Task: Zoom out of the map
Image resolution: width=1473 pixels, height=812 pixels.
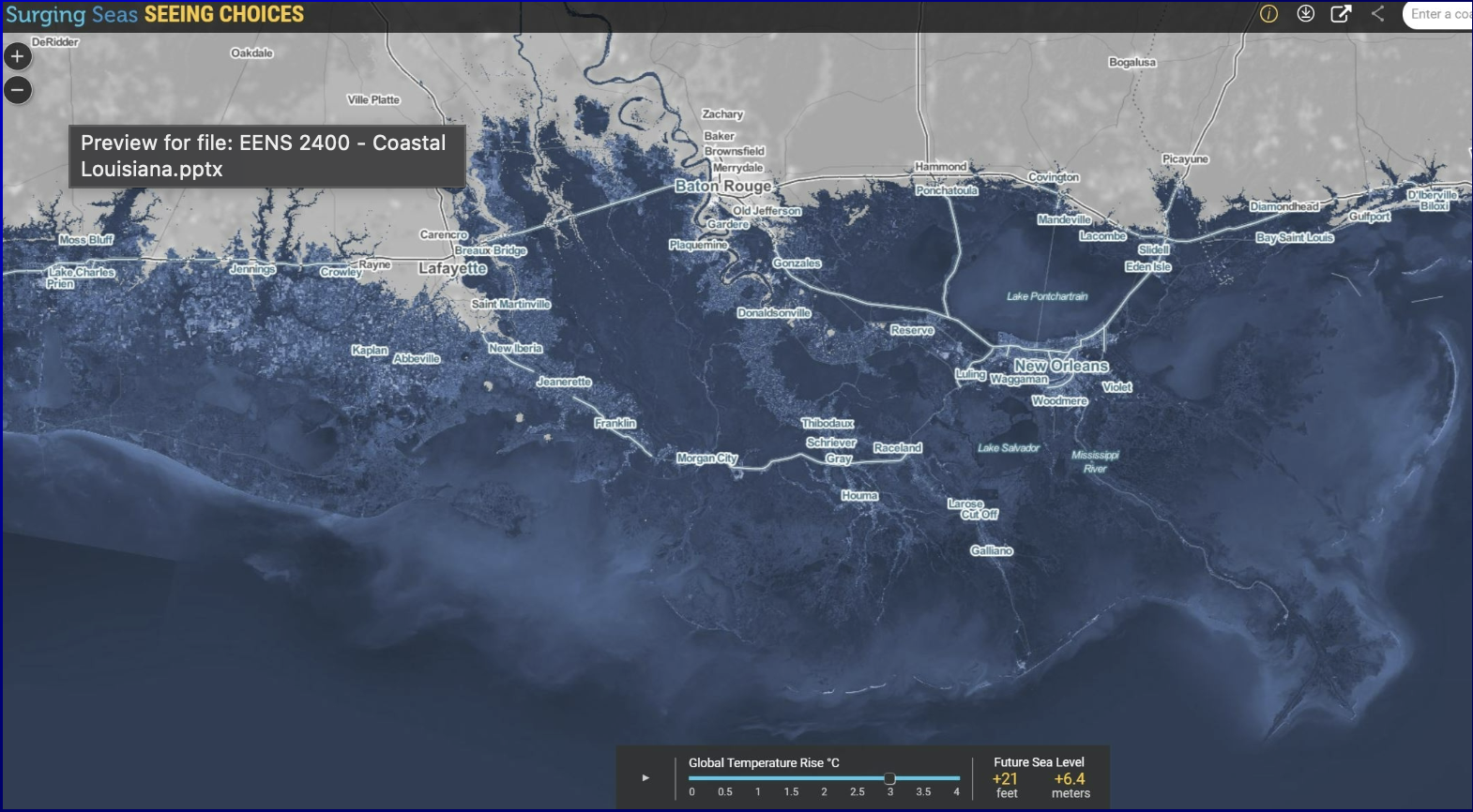Action: [18, 90]
